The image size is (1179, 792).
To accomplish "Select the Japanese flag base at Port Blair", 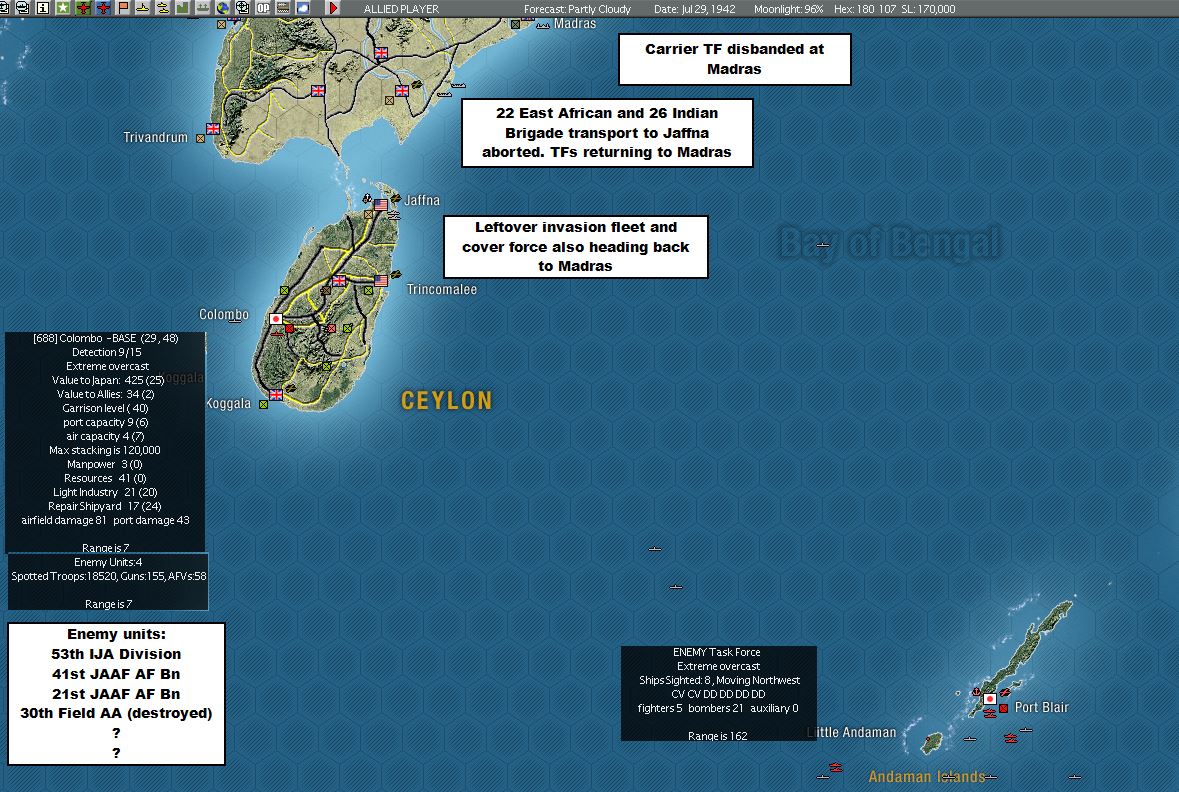I will 990,699.
